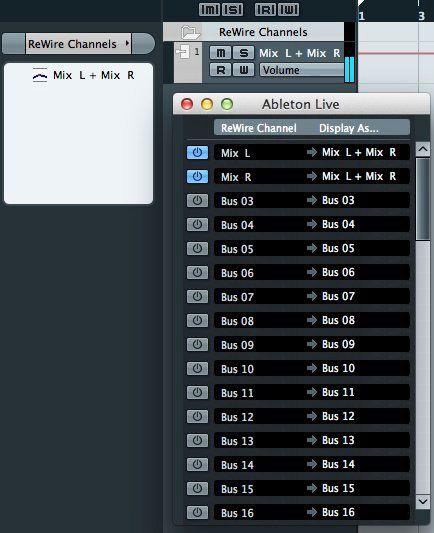434x533 pixels.
Task: Enable Write automation on Mix track
Action: (x=244, y=70)
